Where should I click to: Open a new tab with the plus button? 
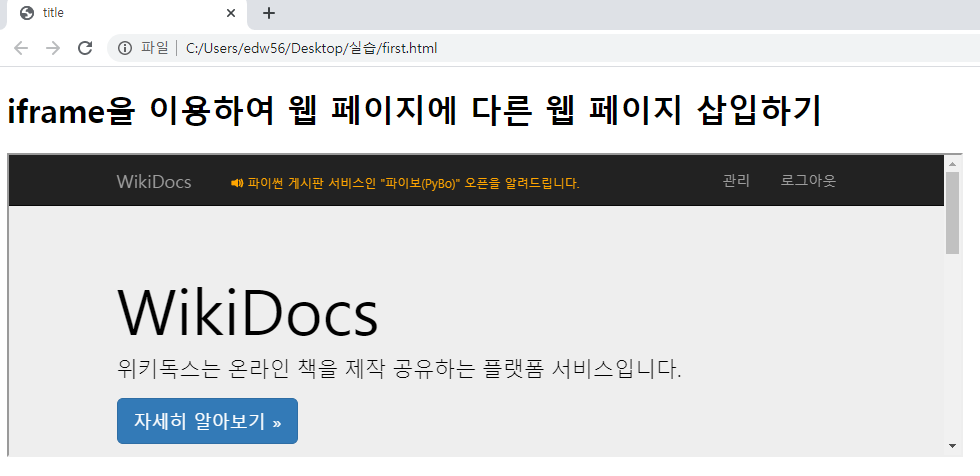(x=269, y=12)
